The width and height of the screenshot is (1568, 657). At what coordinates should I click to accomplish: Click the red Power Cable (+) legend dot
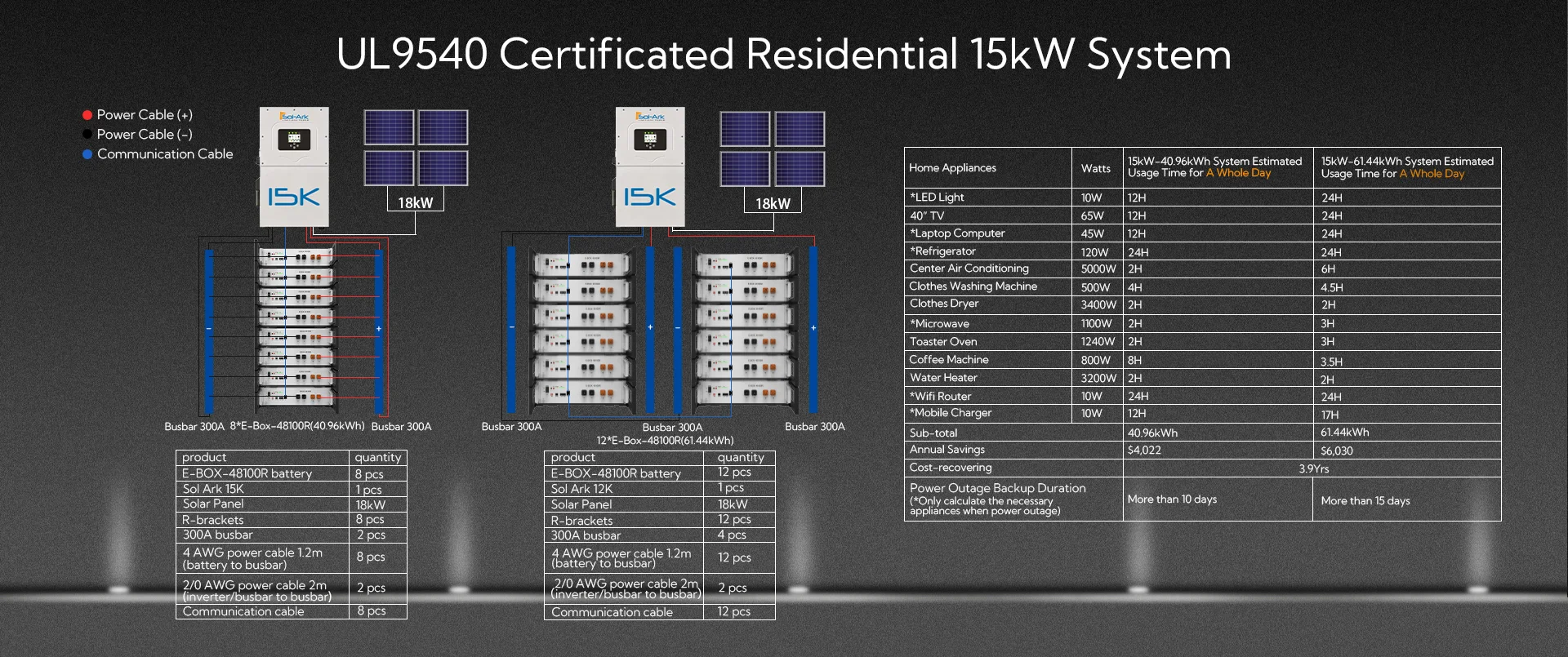click(x=87, y=115)
